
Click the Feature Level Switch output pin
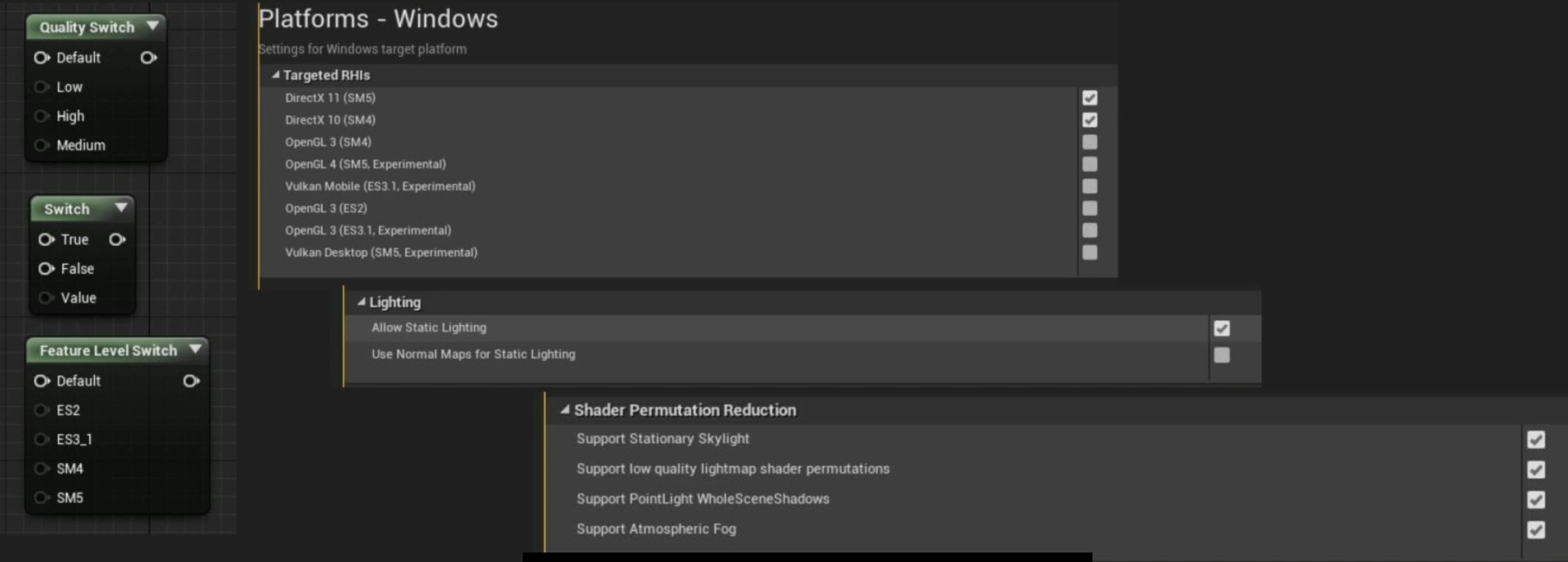pos(192,381)
